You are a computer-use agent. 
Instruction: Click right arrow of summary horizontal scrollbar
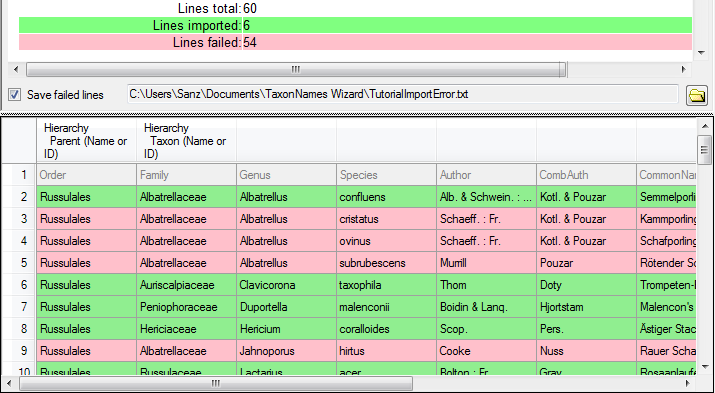[683, 70]
